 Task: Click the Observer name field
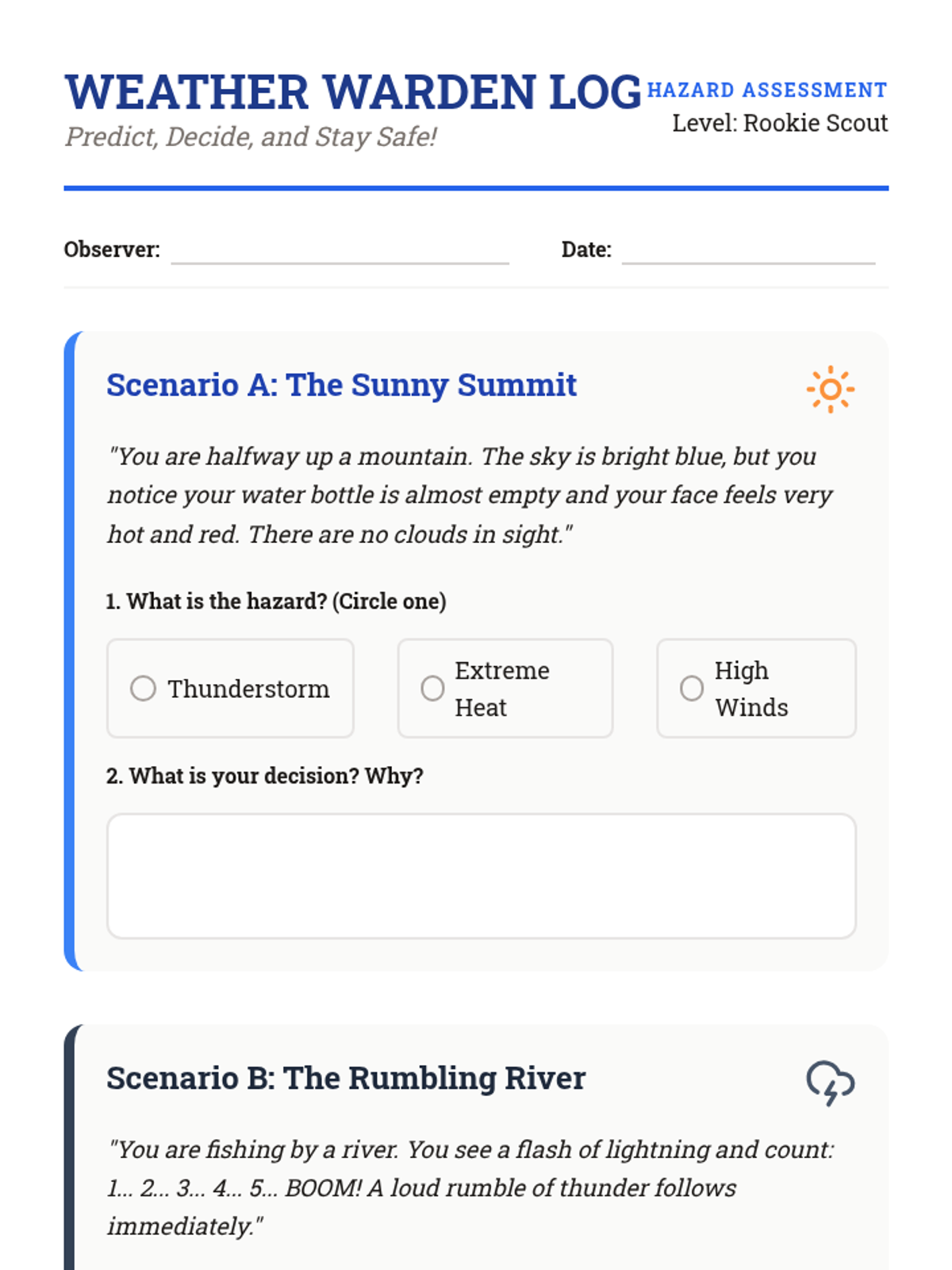tap(340, 251)
